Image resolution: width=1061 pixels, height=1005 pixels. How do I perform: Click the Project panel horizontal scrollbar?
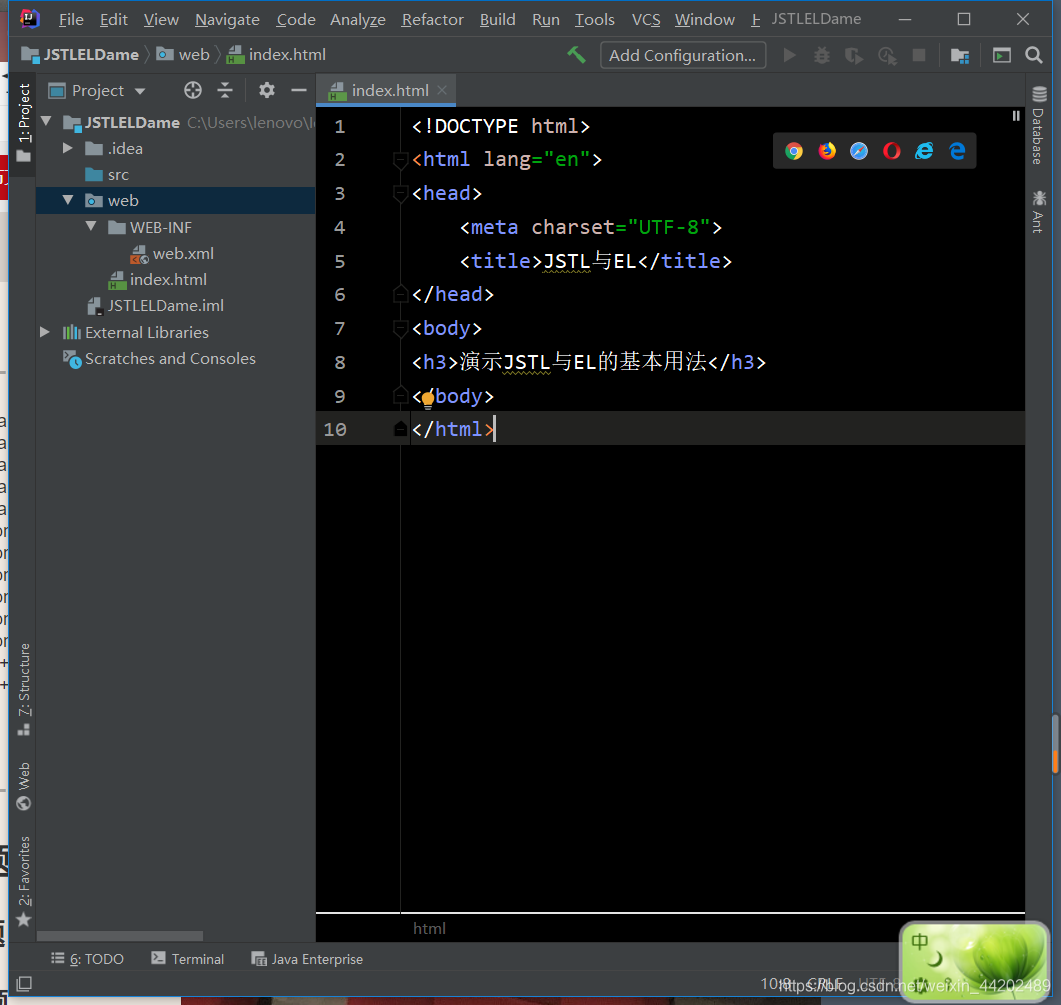(x=120, y=936)
